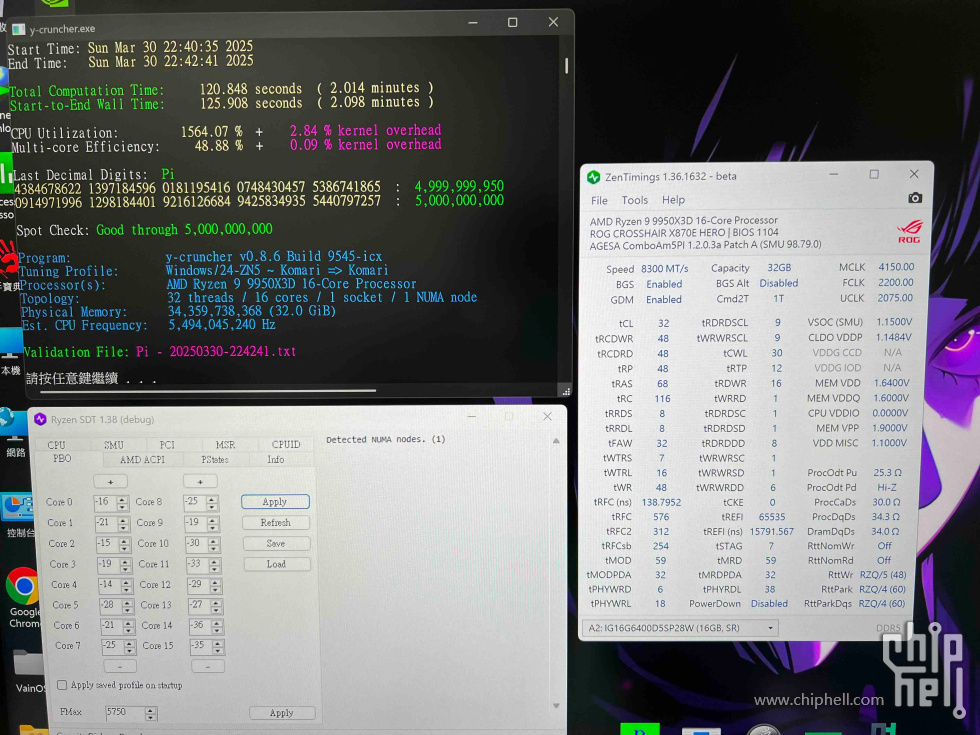Click the Ryzen SDT log scroll-up arrow
This screenshot has height=735, width=980.
point(556,441)
